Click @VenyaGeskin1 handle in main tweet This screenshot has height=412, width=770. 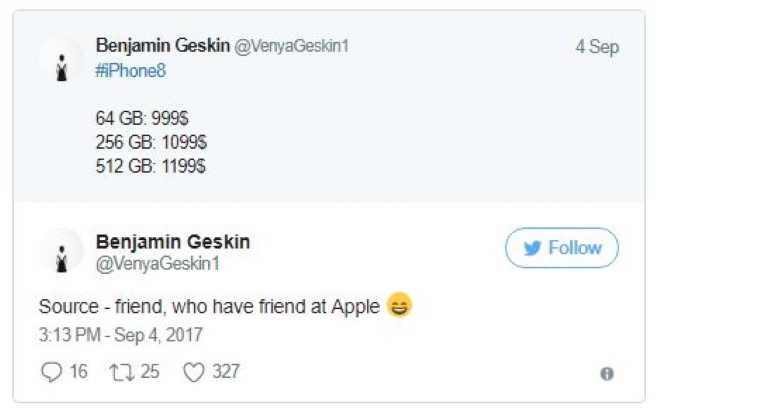click(x=157, y=264)
